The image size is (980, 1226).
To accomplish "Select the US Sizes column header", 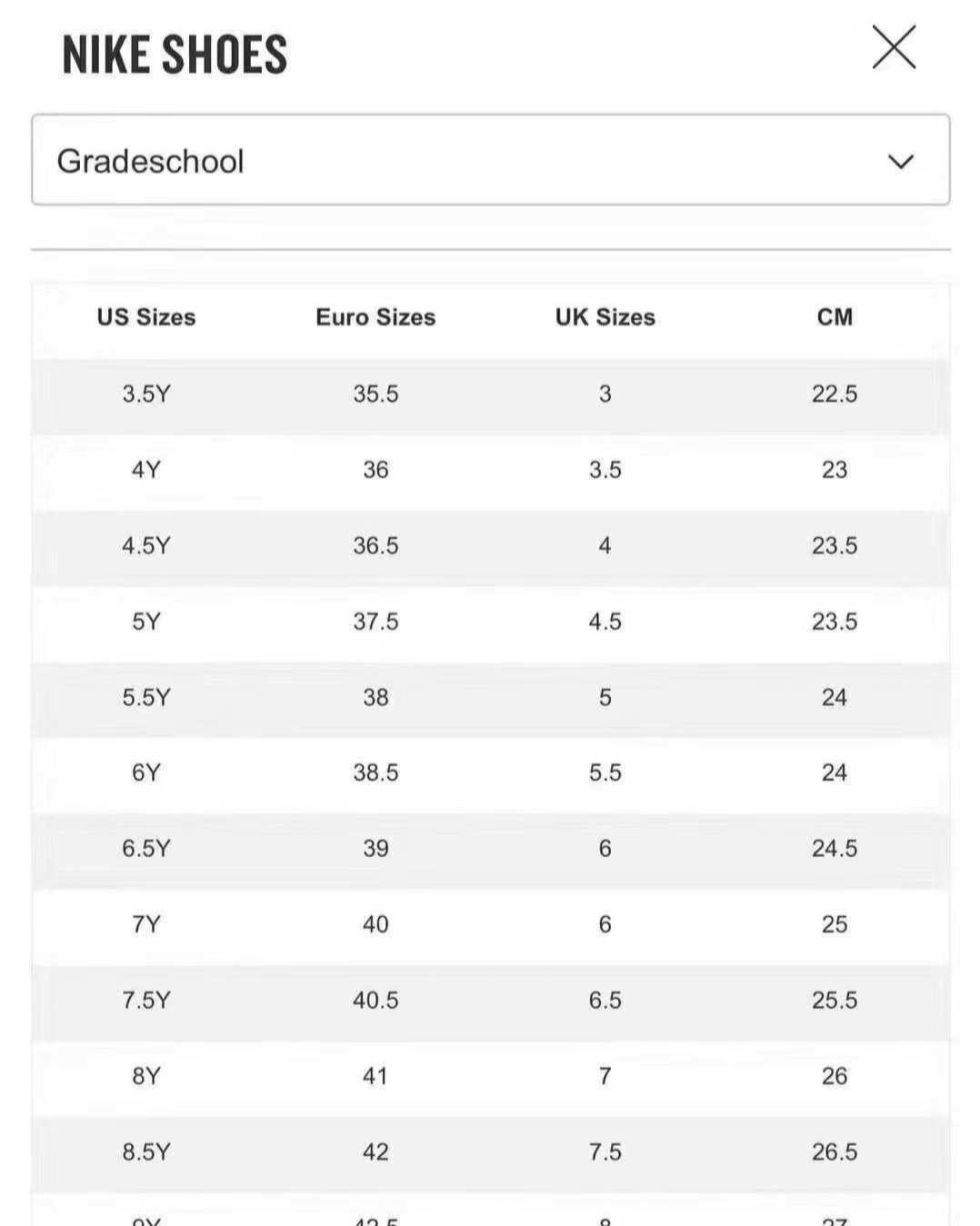I will [x=146, y=317].
